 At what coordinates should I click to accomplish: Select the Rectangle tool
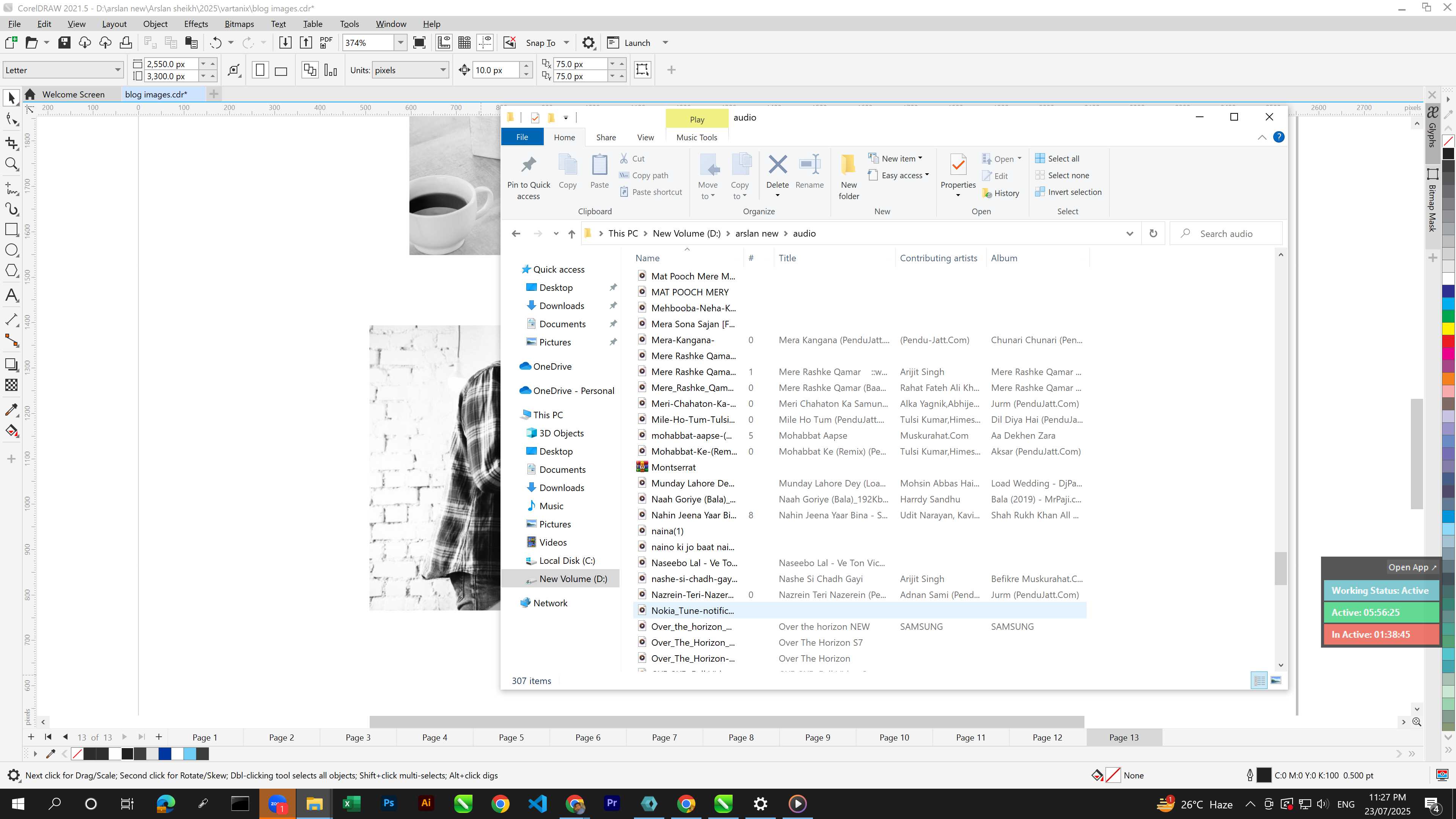[11, 229]
